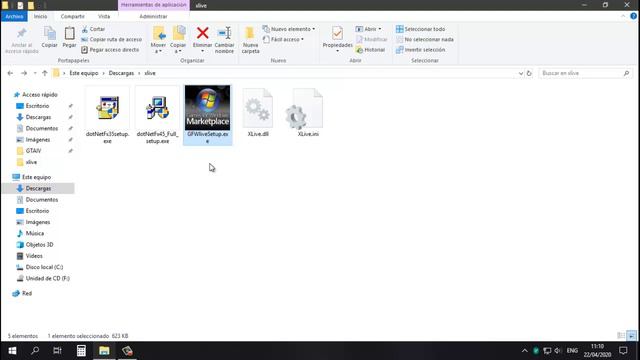Click Seleccionar todo
Image resolution: width=640 pixels, height=360 pixels.
click(420, 29)
